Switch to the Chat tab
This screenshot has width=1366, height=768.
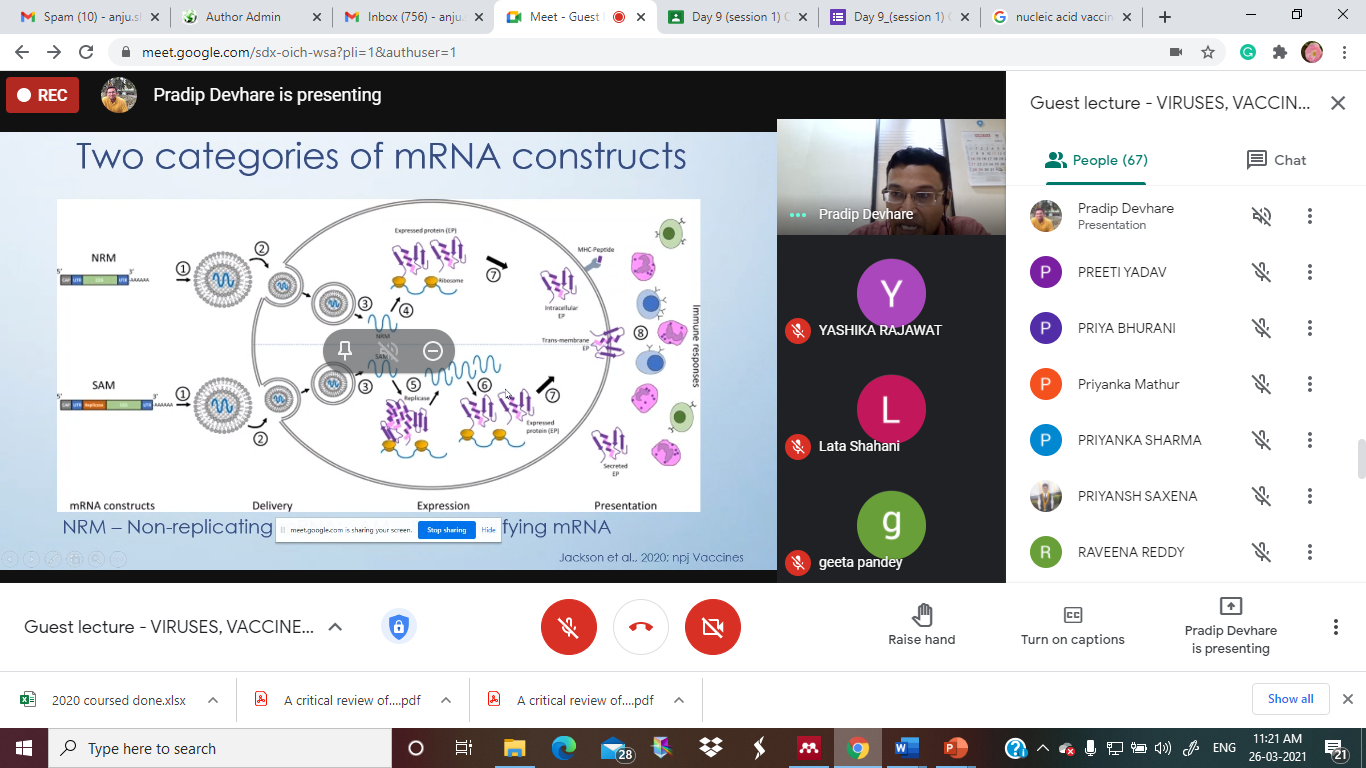1276,160
